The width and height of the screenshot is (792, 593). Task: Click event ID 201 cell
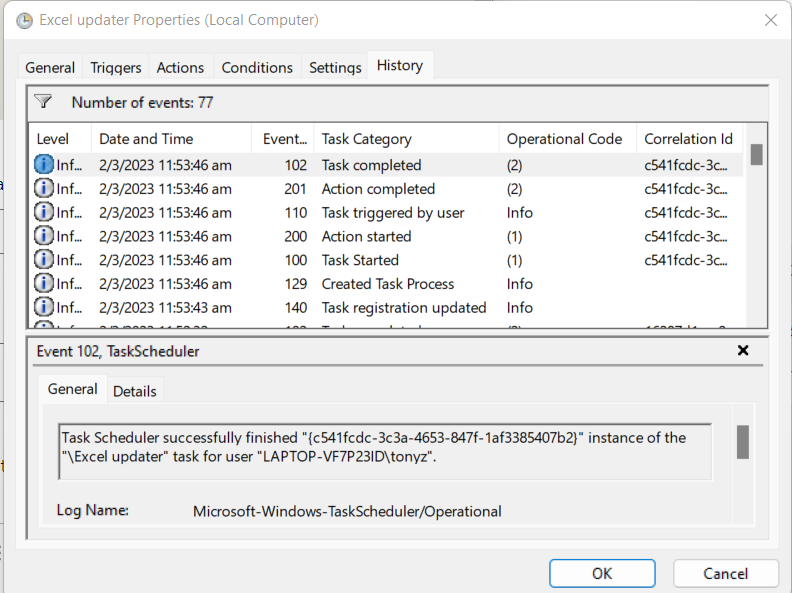pyautogui.click(x=295, y=189)
